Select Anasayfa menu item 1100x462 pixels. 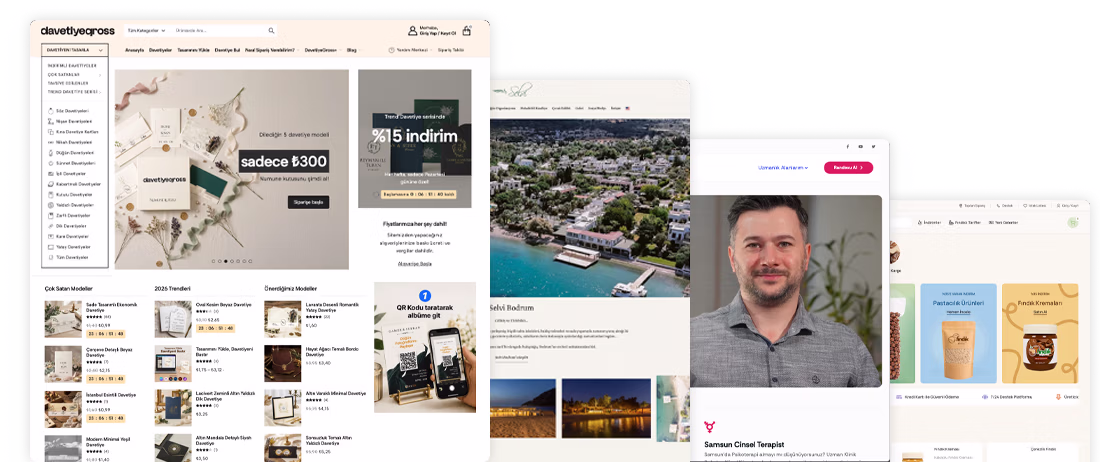coord(135,50)
